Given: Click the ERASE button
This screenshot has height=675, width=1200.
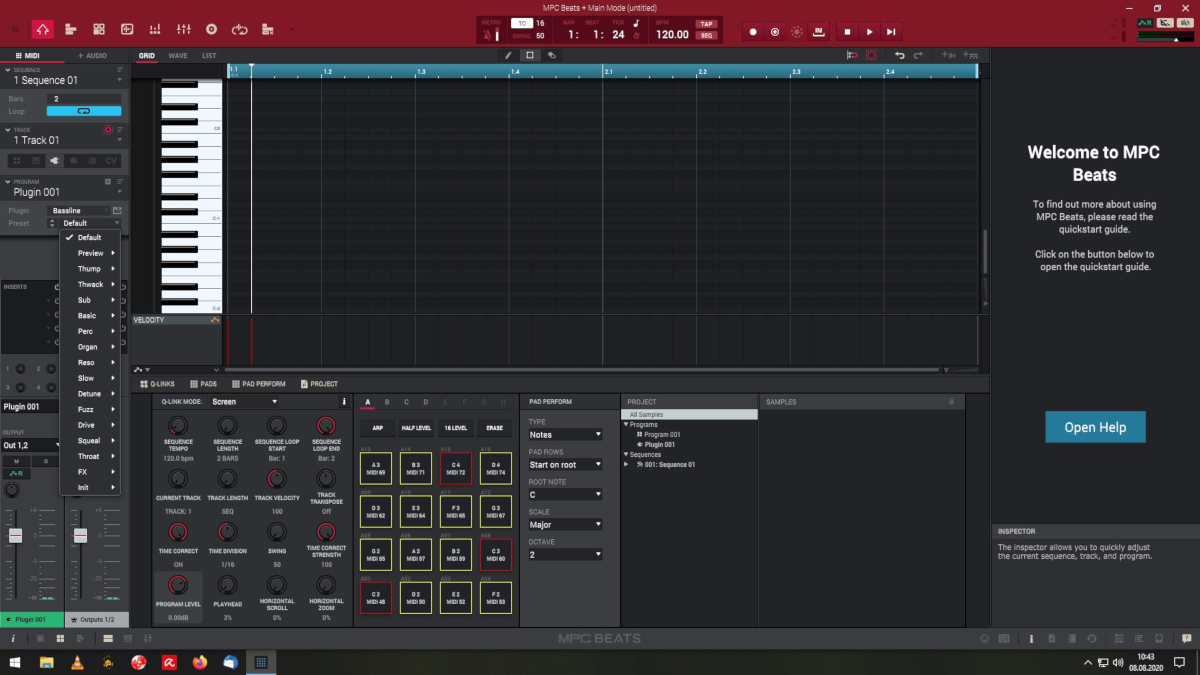Looking at the screenshot, I should (x=494, y=427).
